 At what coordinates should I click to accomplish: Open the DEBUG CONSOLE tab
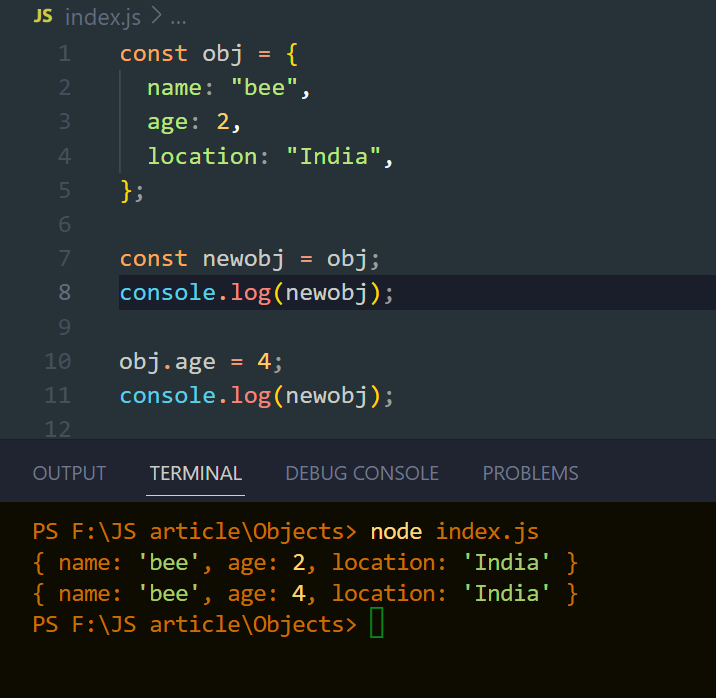point(362,473)
